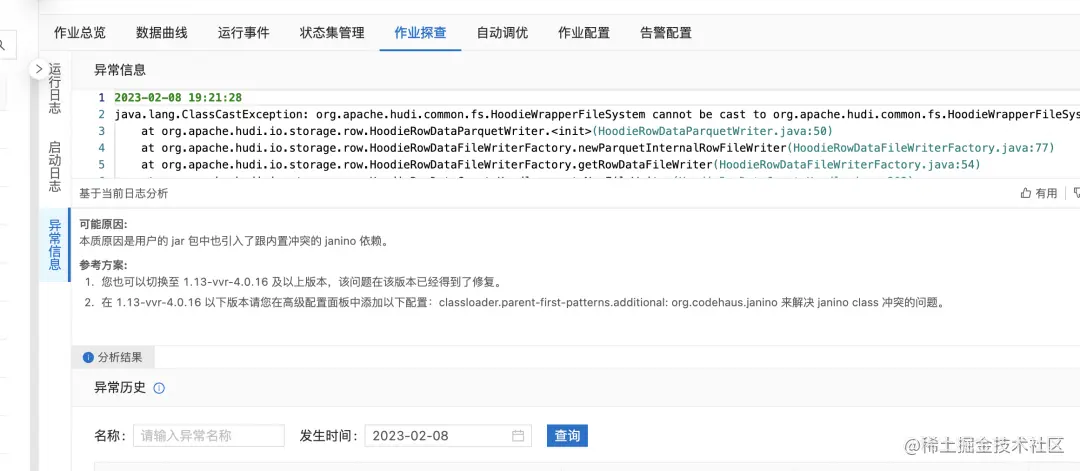
Task: Click the search icon in the left panel
Action: (3, 45)
